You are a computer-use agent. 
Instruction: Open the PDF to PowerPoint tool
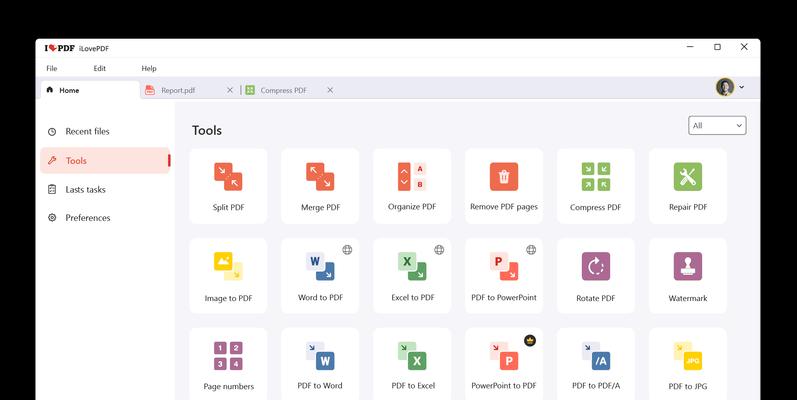504,276
